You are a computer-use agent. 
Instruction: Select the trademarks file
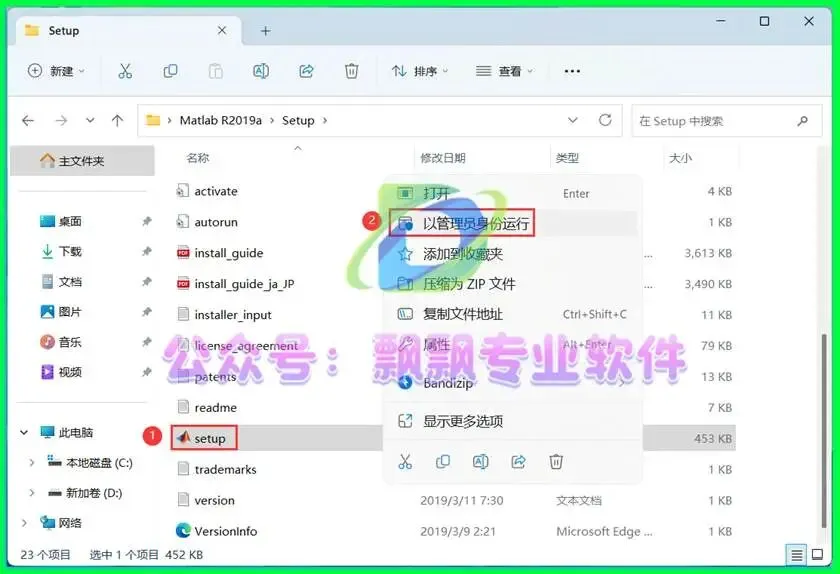(x=216, y=469)
